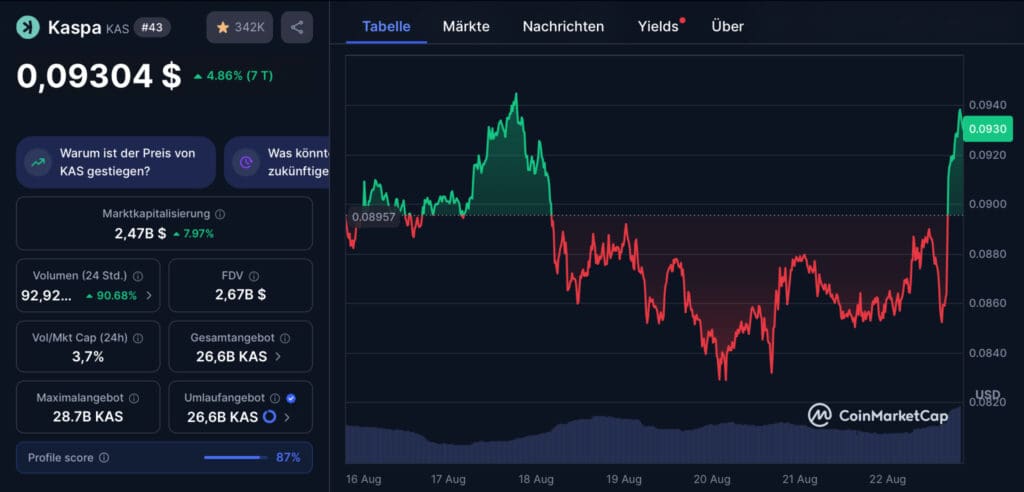Click info icon next to Maximalangebot
The width and height of the screenshot is (1024, 492).
click(134, 398)
